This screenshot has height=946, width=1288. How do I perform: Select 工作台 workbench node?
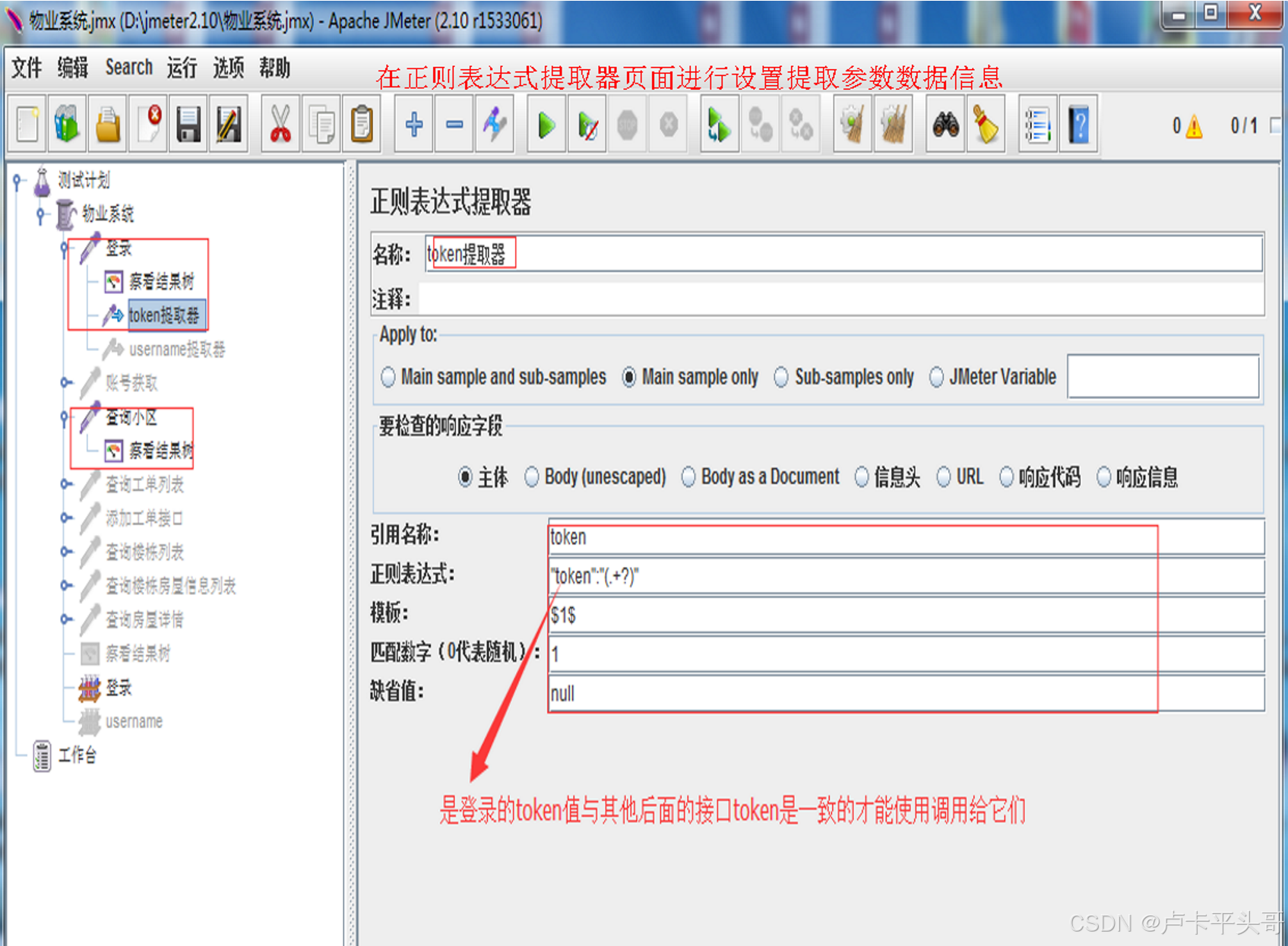[78, 755]
